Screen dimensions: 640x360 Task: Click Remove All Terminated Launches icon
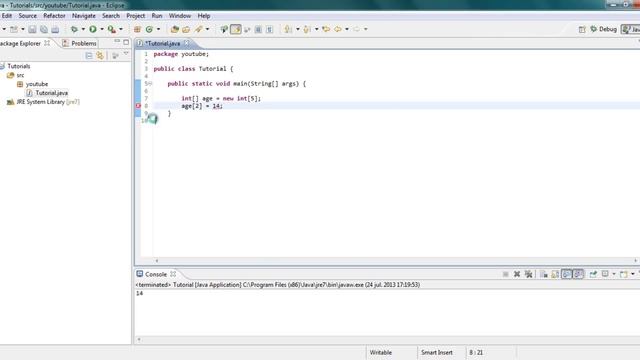[x=528, y=274]
